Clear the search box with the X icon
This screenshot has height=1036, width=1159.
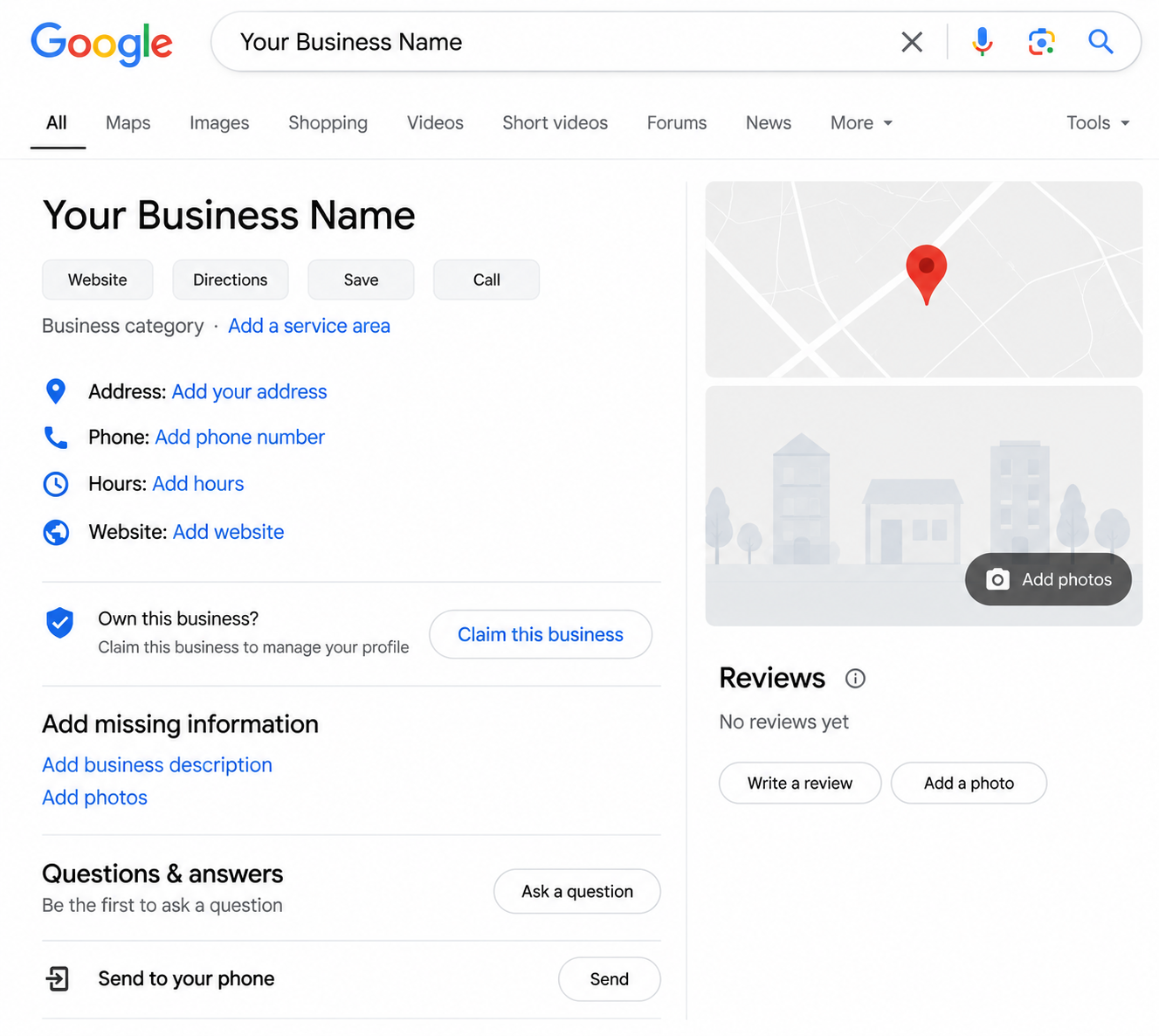tap(912, 42)
